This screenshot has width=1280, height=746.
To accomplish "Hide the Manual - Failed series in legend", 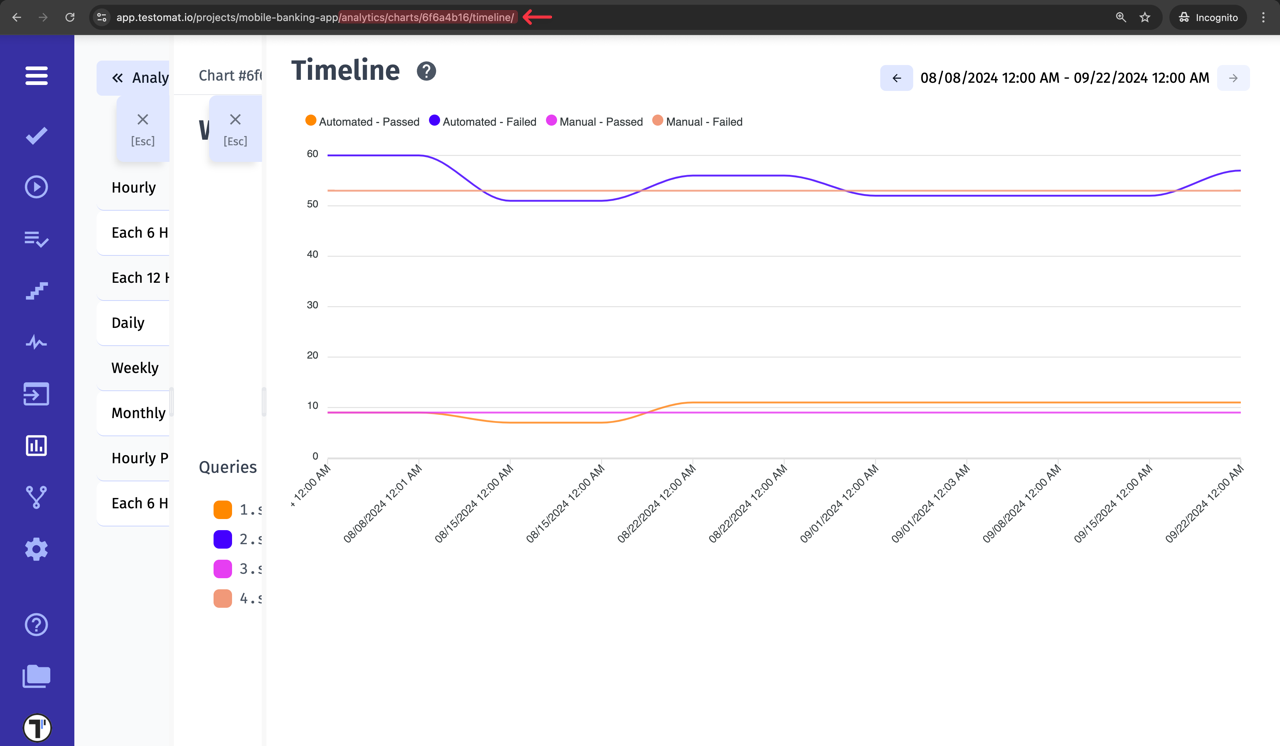I will click(x=697, y=121).
